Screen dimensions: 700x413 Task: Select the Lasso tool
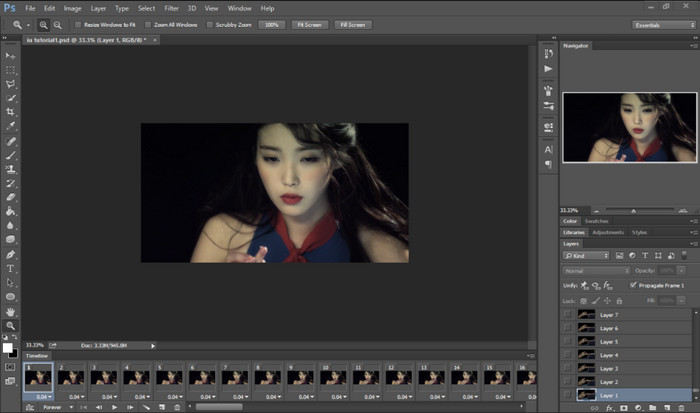pyautogui.click(x=11, y=84)
